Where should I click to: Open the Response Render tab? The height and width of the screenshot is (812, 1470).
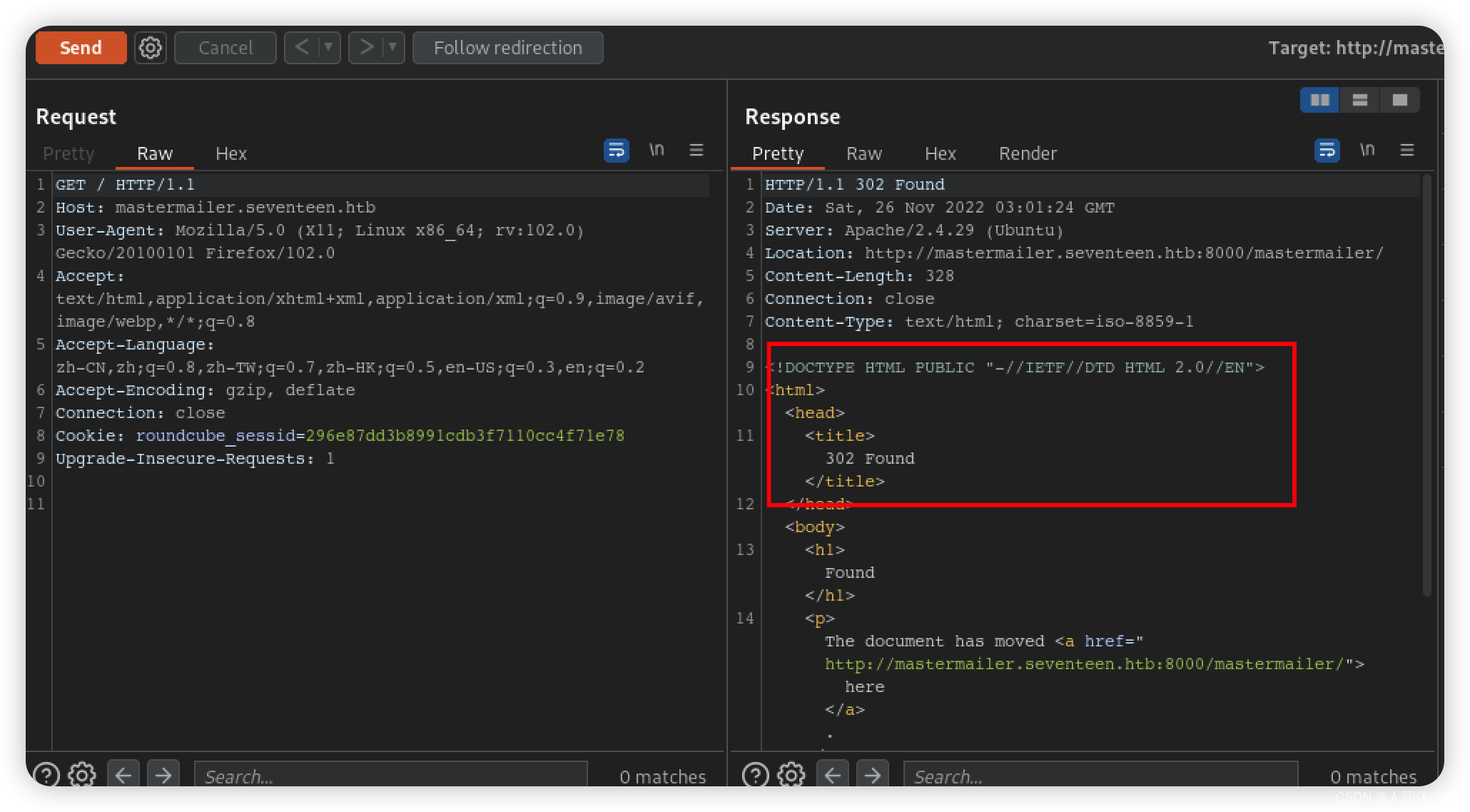(x=1028, y=153)
